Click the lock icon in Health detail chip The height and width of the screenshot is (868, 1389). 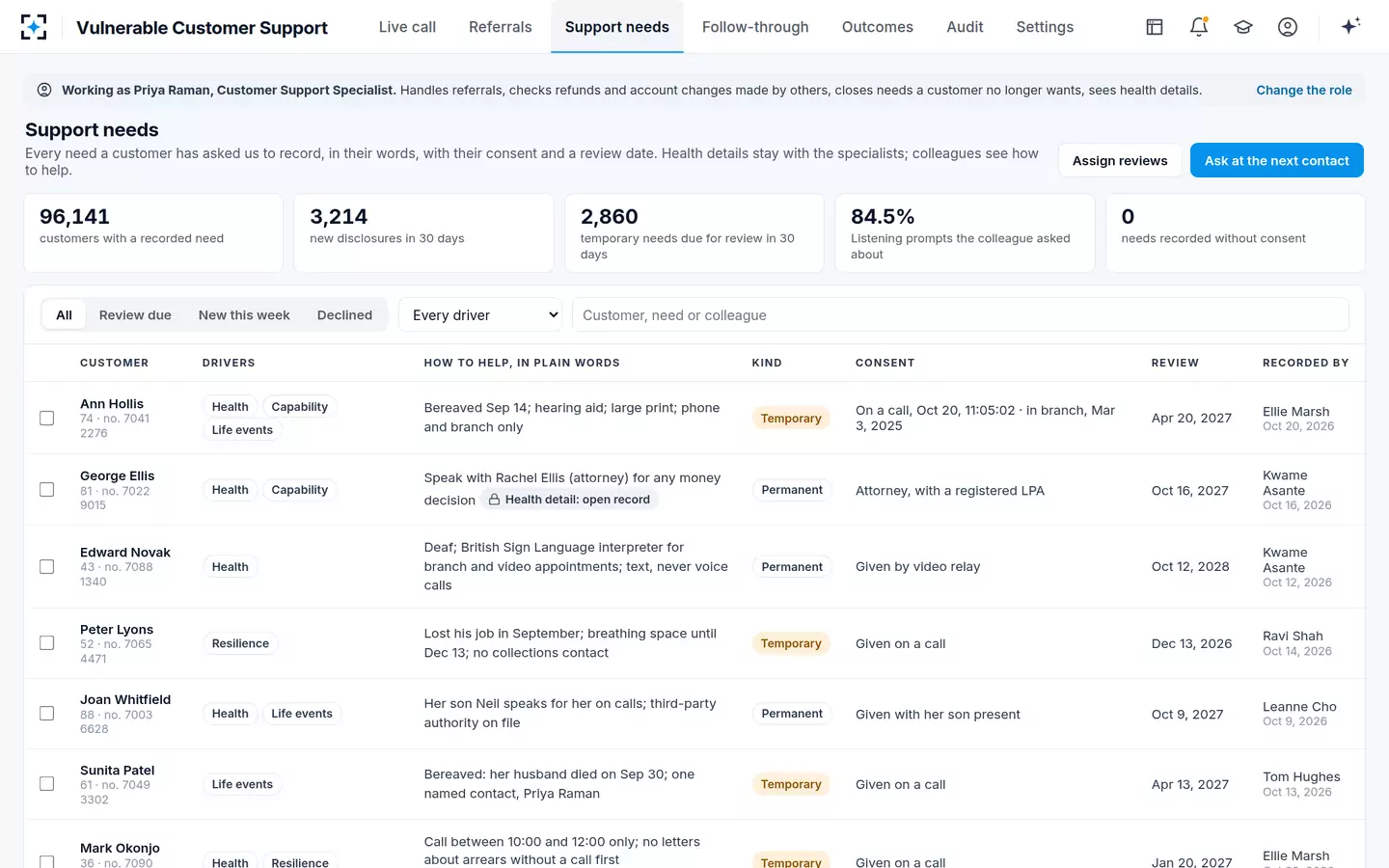(494, 500)
